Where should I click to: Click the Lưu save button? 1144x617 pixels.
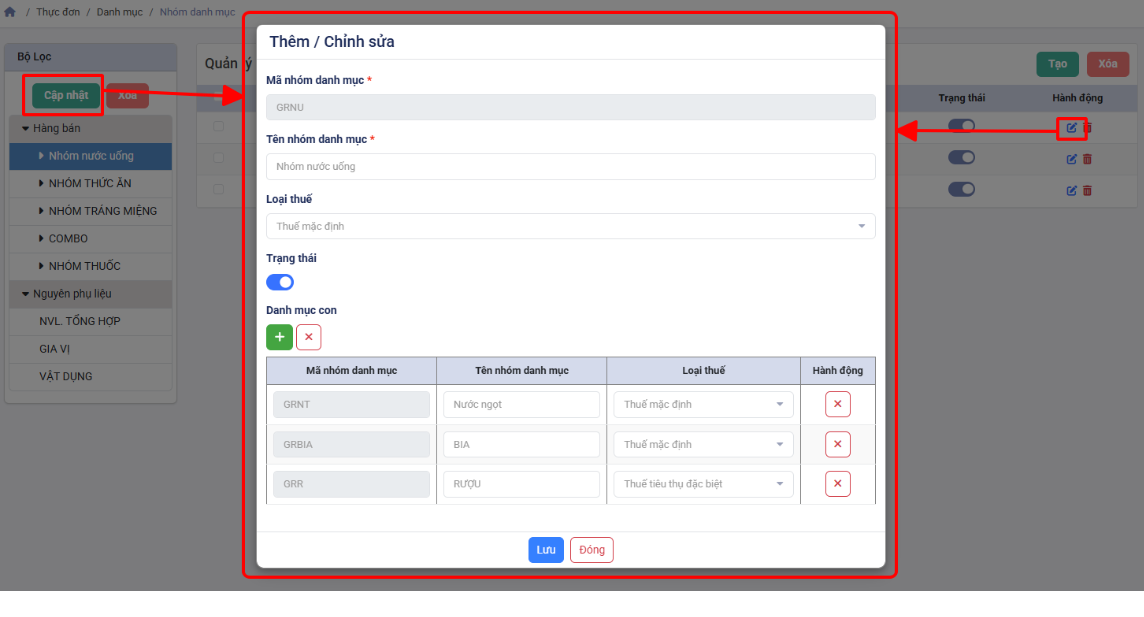tap(546, 550)
